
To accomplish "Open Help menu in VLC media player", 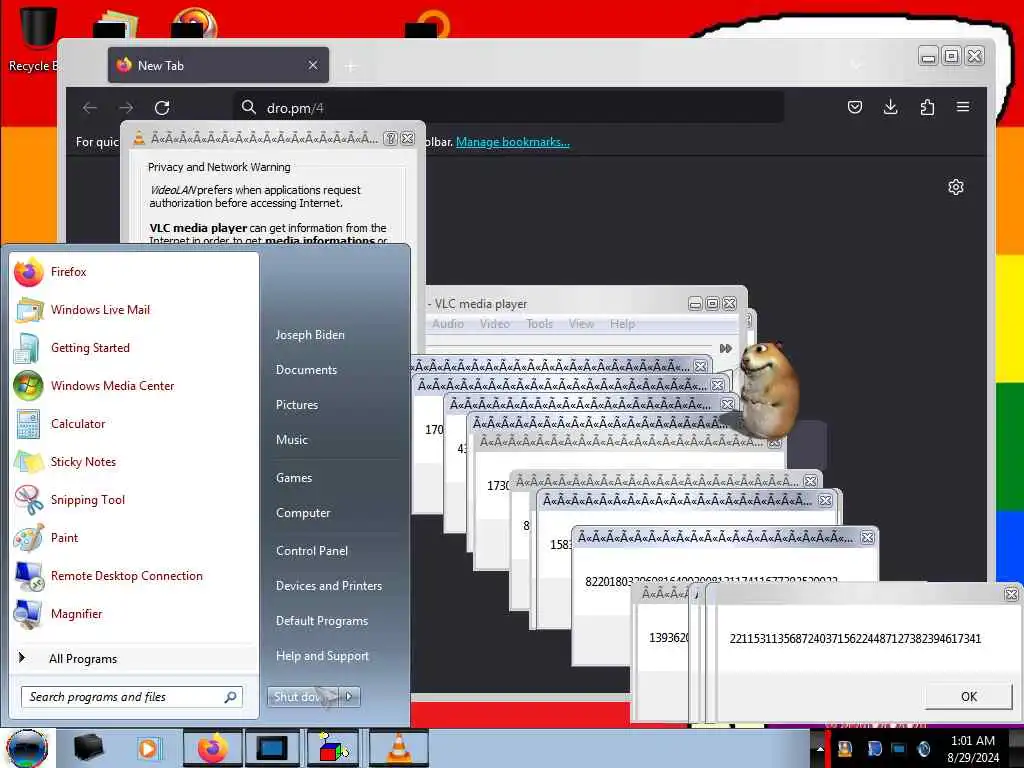I will click(622, 324).
